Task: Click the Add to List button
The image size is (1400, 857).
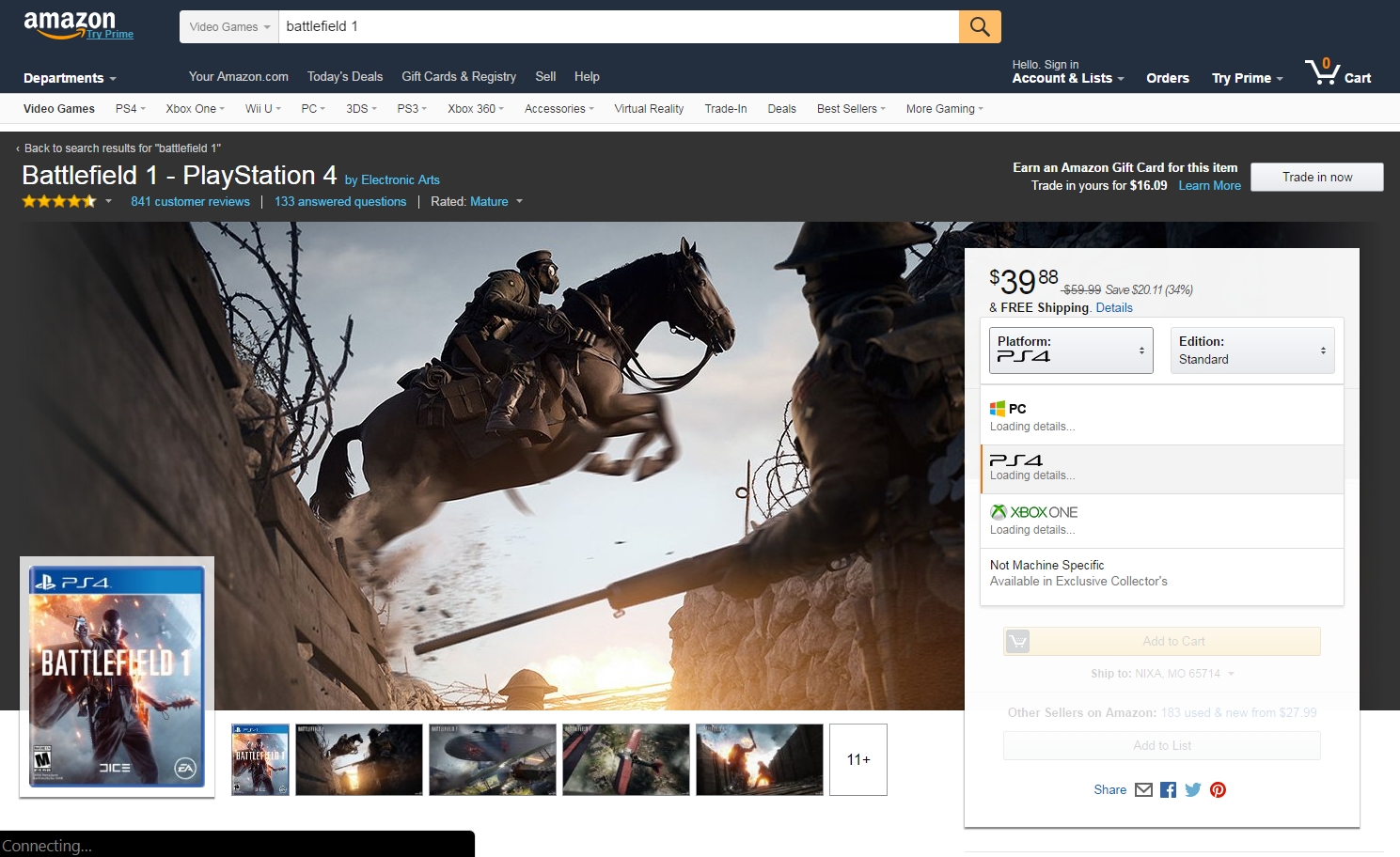Action: click(x=1162, y=745)
